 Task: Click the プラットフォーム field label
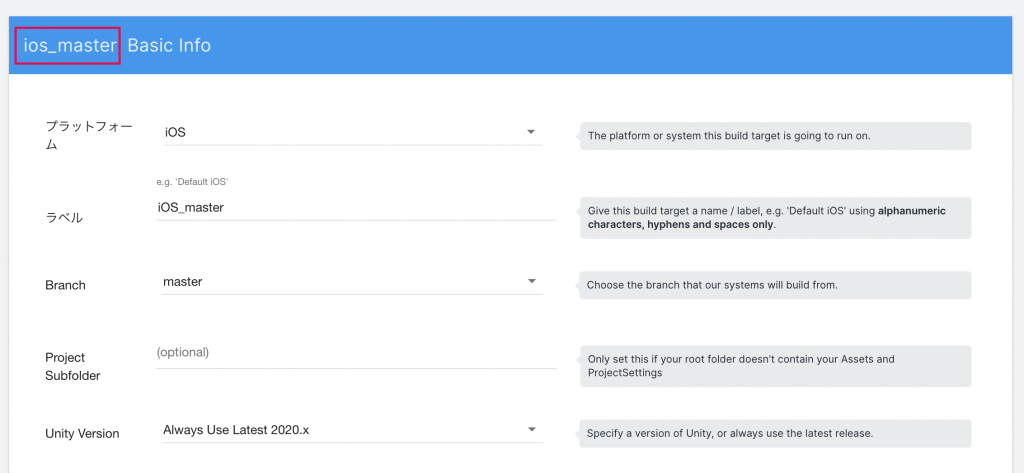click(x=89, y=135)
